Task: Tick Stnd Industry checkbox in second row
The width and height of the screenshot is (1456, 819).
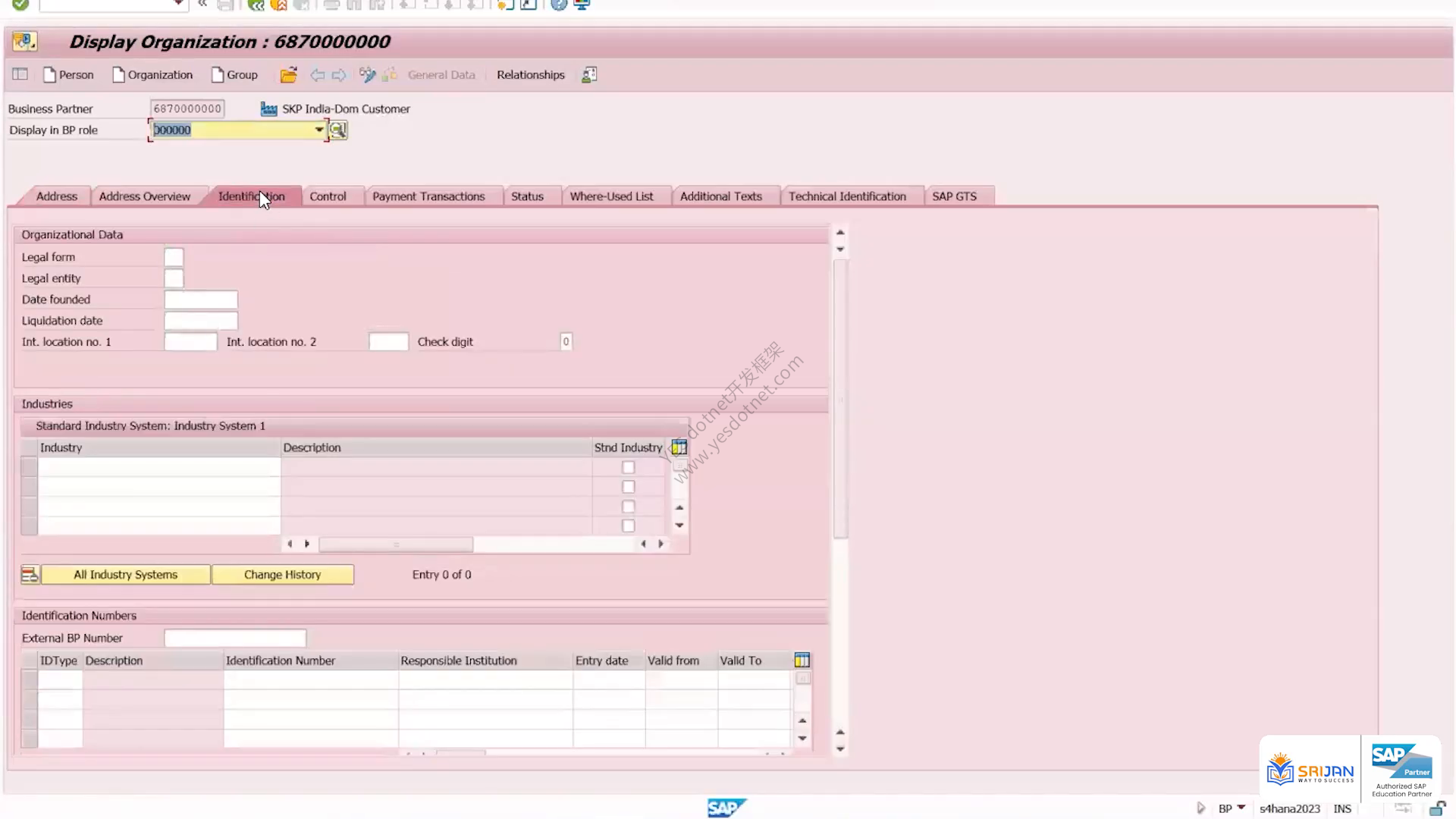Action: coord(628,487)
